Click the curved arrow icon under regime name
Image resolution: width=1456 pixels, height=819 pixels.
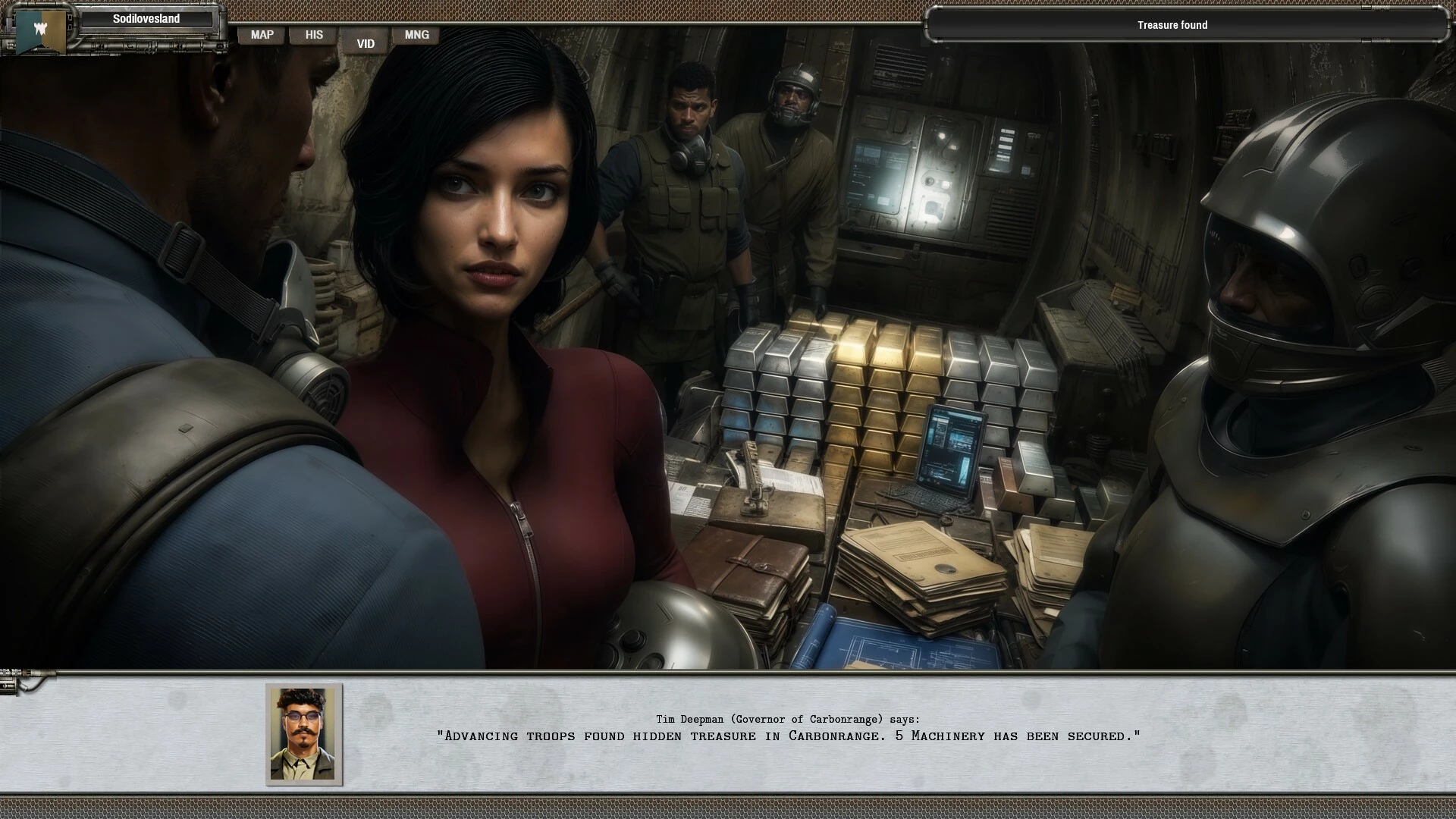pyautogui.click(x=130, y=47)
